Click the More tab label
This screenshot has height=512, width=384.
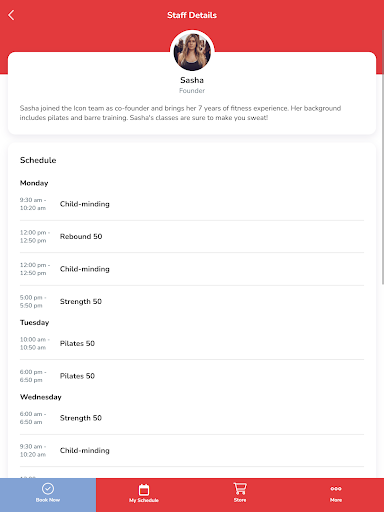[x=336, y=500]
